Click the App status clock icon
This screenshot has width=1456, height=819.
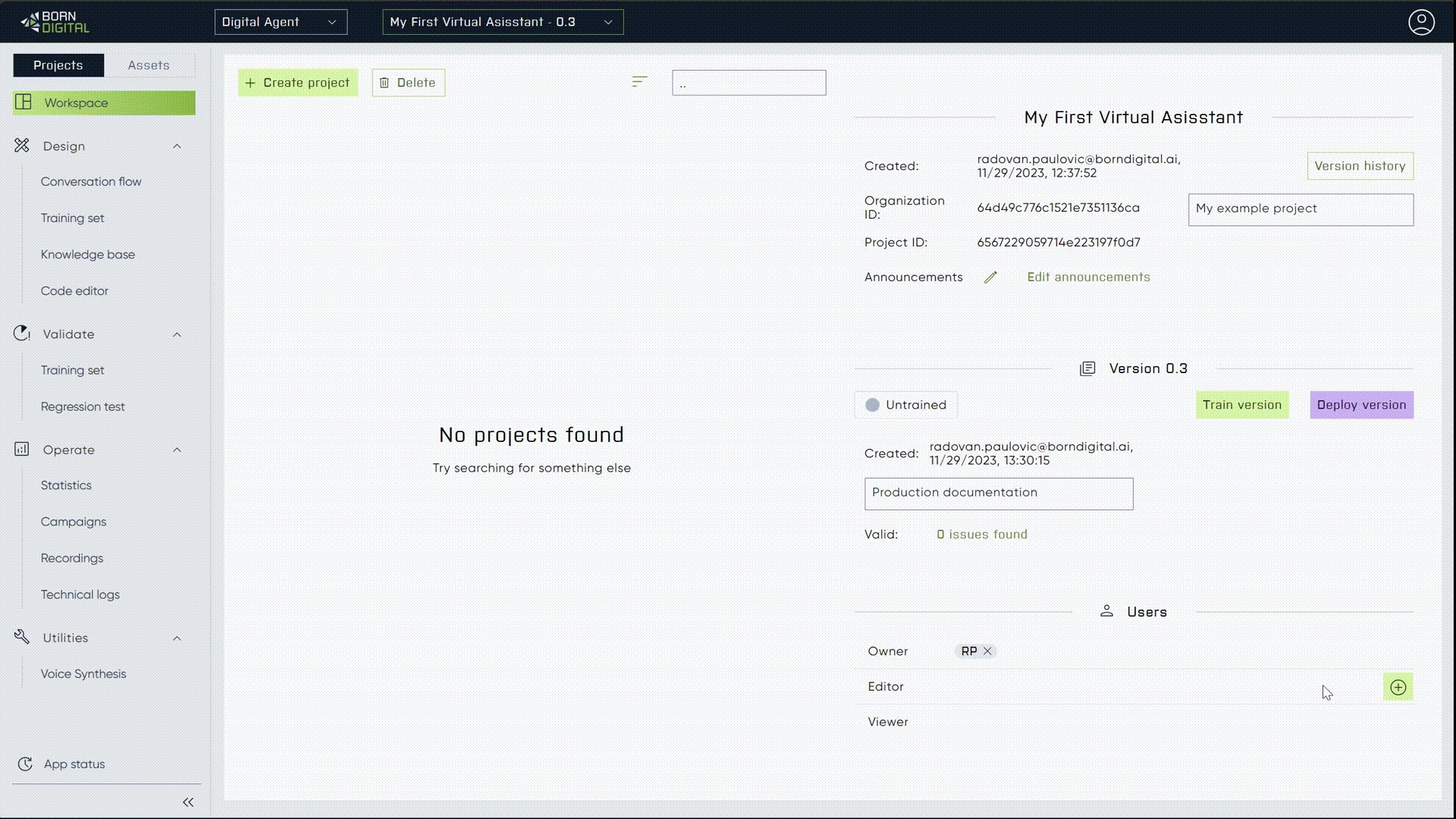[x=25, y=764]
